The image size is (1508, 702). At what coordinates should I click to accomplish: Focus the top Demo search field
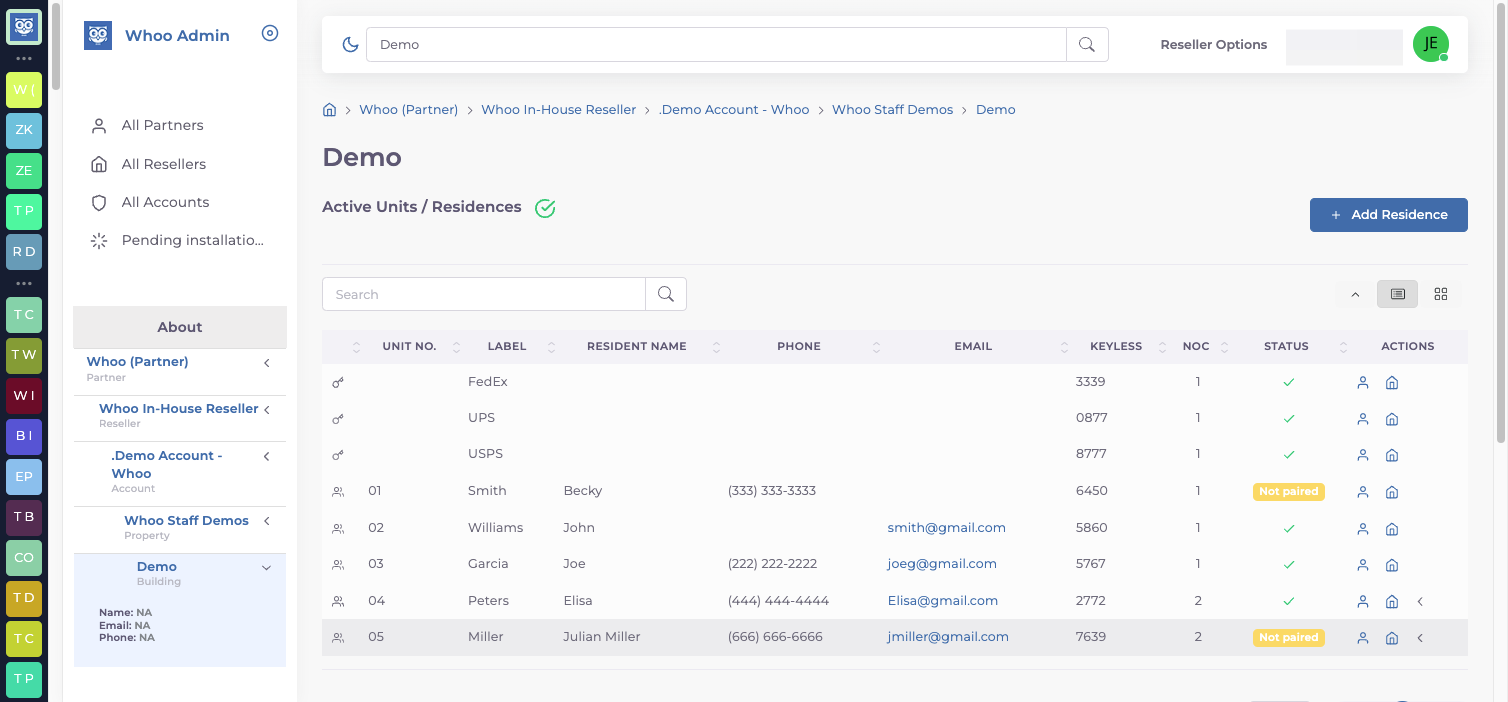(x=717, y=45)
